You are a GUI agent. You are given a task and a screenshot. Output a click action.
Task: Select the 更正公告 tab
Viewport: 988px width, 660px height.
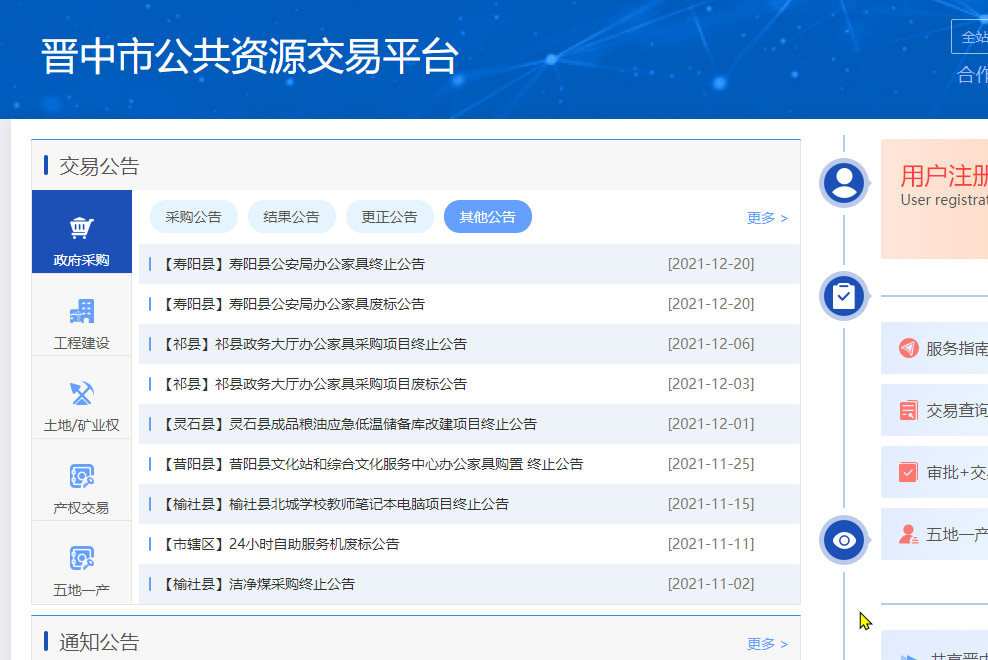pyautogui.click(x=389, y=217)
